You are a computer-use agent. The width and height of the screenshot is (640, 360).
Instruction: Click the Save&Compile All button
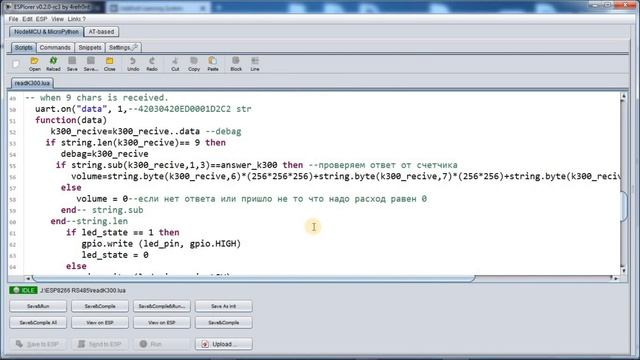38,322
